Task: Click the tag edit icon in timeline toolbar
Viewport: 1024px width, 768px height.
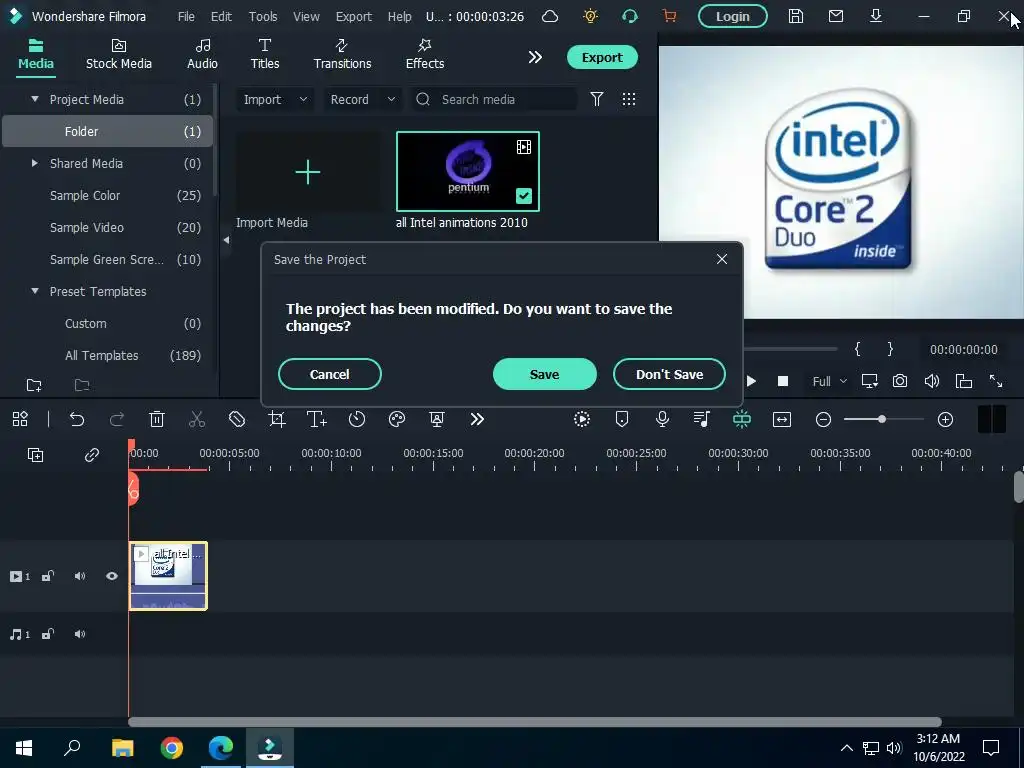Action: point(237,419)
